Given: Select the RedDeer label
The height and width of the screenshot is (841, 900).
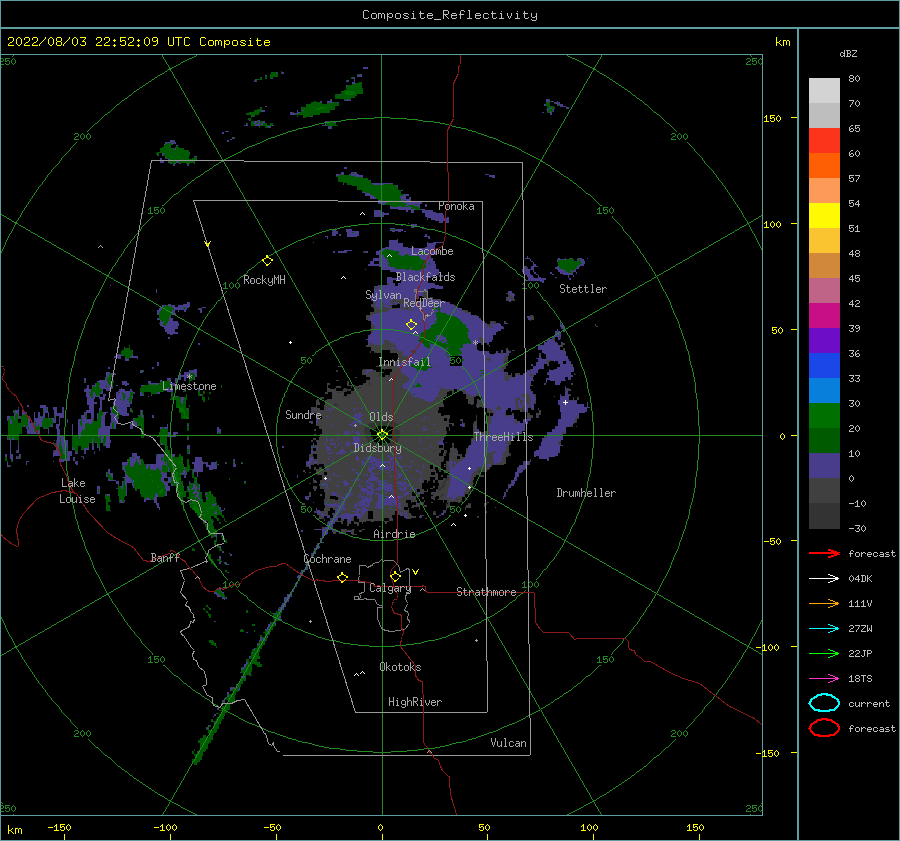Looking at the screenshot, I should [x=424, y=303].
